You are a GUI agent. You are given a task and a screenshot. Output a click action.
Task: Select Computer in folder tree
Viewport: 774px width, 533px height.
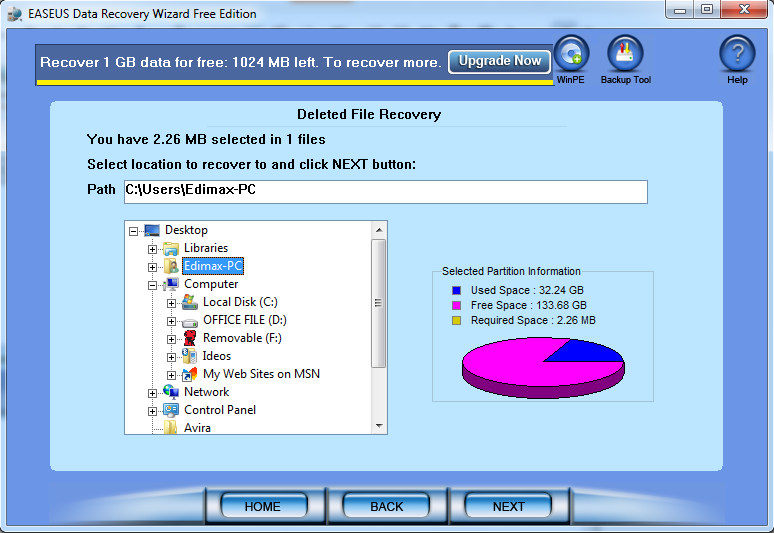point(211,284)
